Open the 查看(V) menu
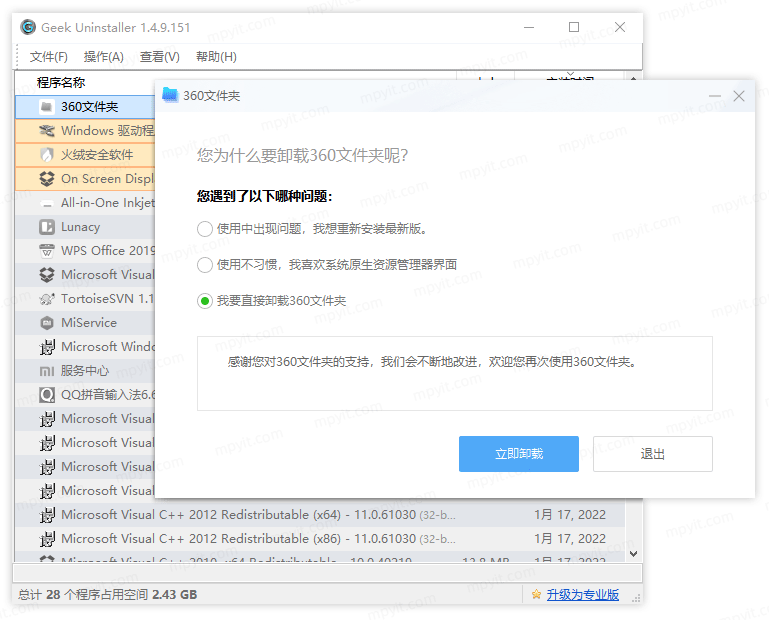Viewport: 769px width, 620px height. click(x=159, y=57)
